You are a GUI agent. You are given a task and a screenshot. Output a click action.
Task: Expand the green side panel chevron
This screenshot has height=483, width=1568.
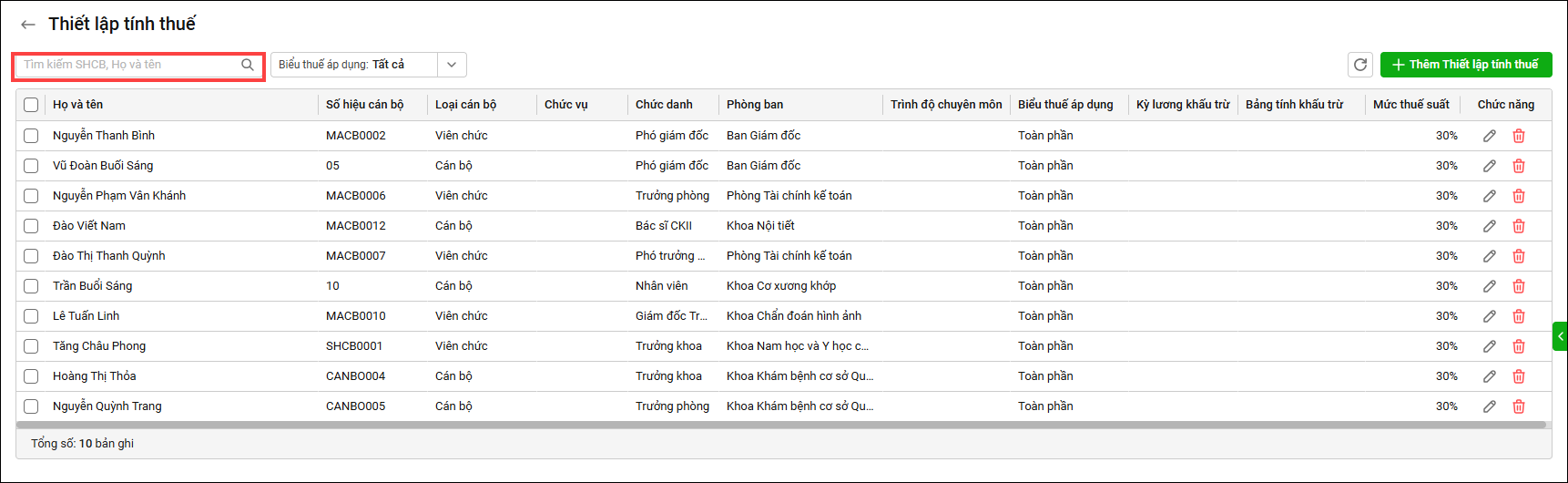pos(1560,336)
